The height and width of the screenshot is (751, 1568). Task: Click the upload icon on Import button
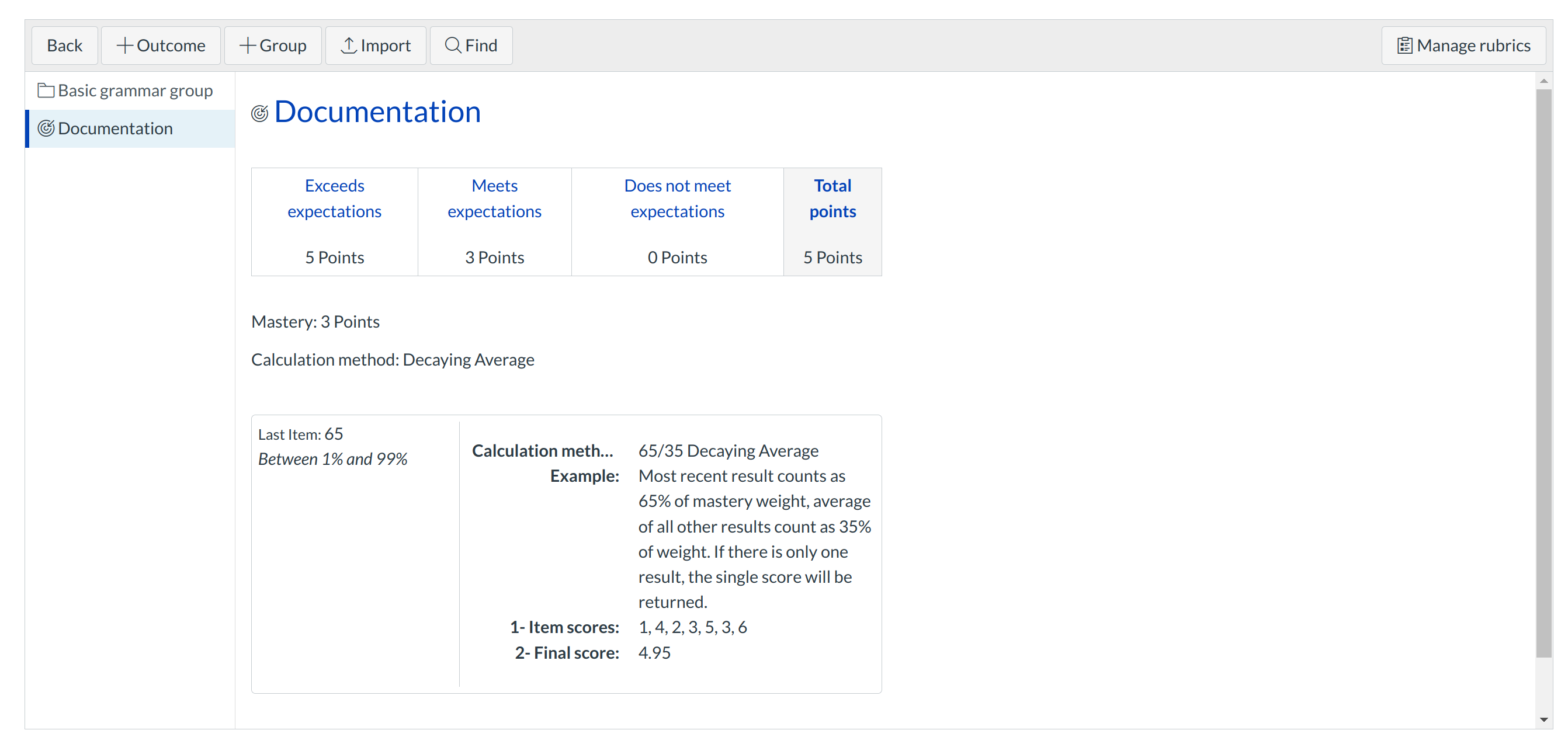tap(348, 46)
